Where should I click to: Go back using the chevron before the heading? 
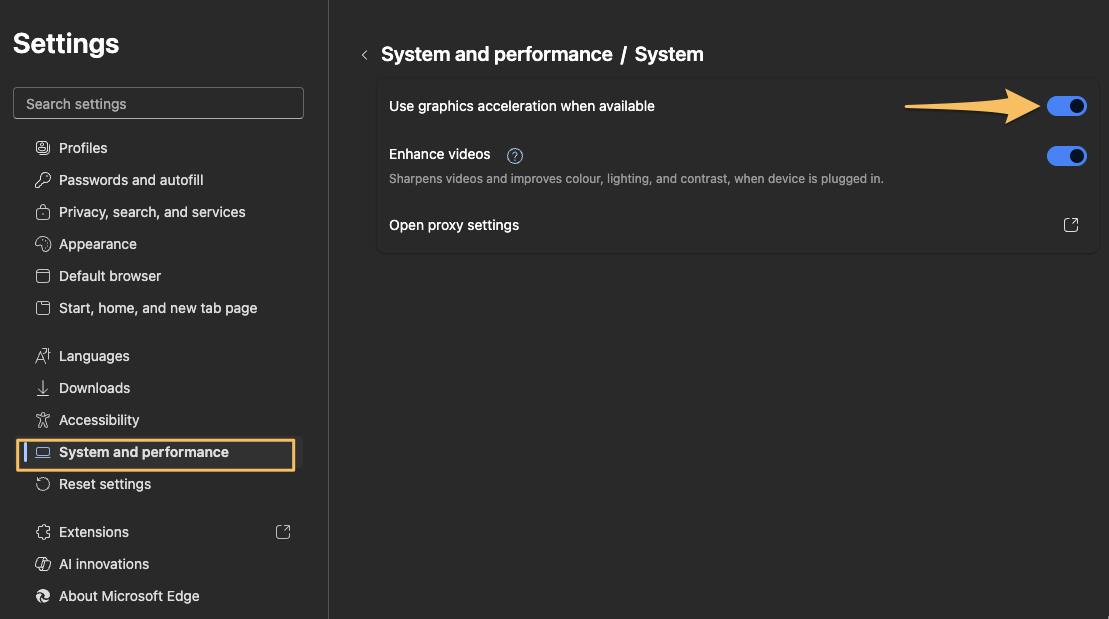pos(364,55)
